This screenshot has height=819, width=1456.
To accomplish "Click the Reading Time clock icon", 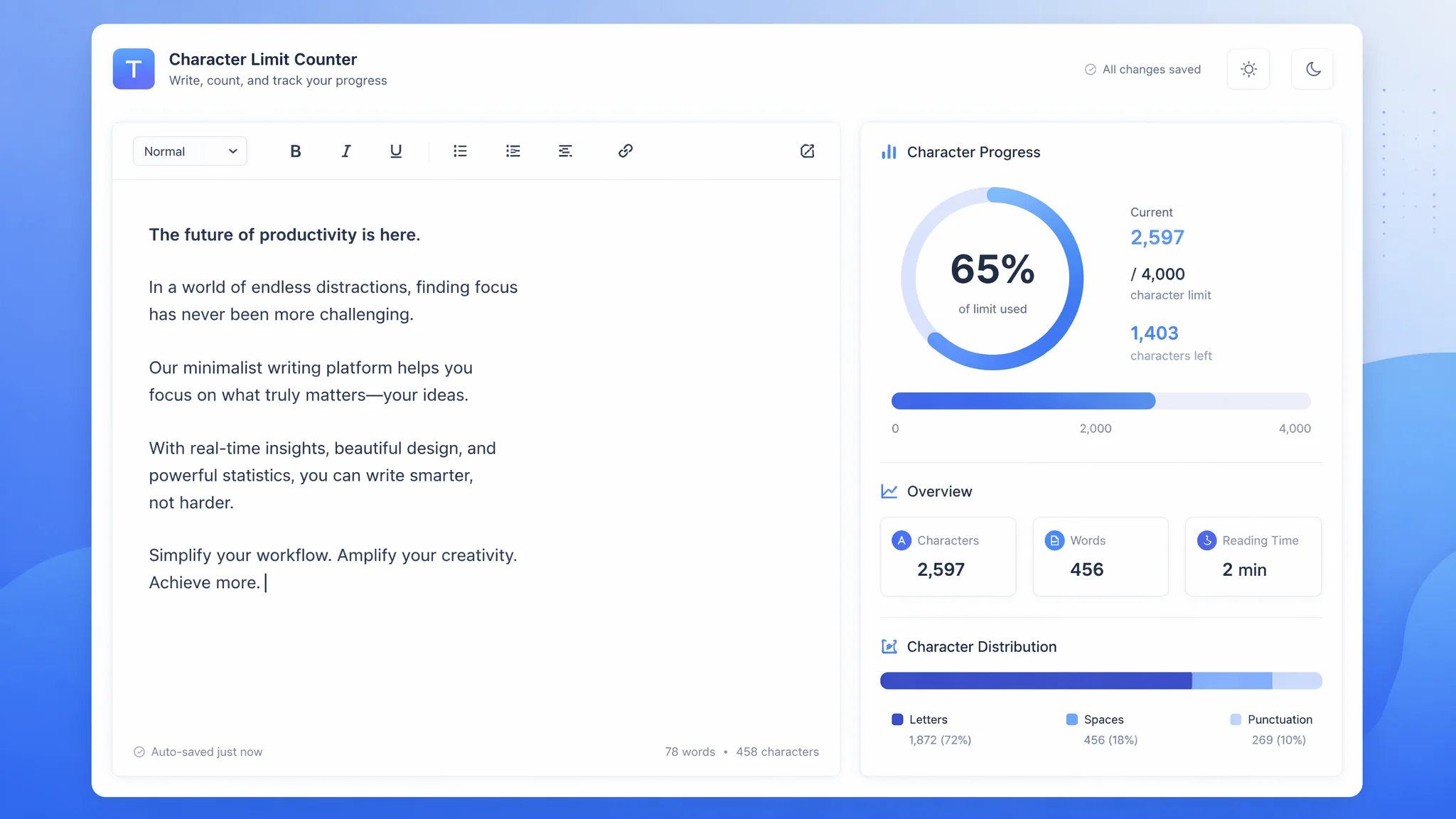I will pos(1206,540).
